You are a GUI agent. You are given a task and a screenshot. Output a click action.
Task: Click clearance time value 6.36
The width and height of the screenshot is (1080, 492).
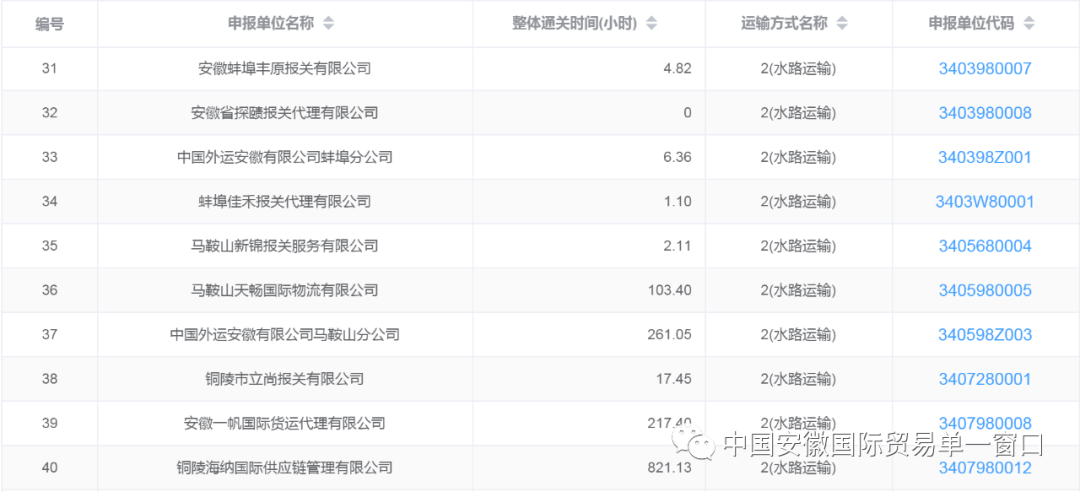(x=678, y=157)
